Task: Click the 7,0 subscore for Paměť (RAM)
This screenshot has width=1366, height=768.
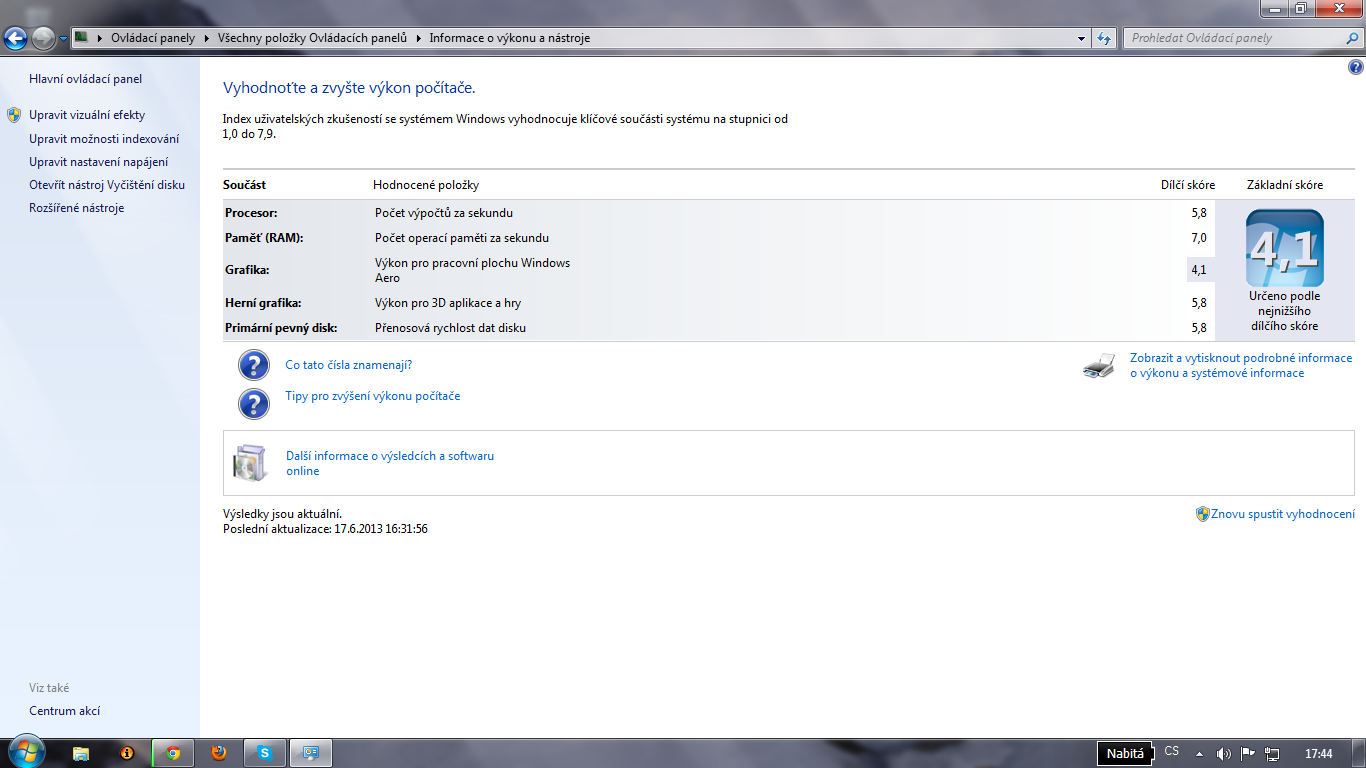Action: [1199, 238]
